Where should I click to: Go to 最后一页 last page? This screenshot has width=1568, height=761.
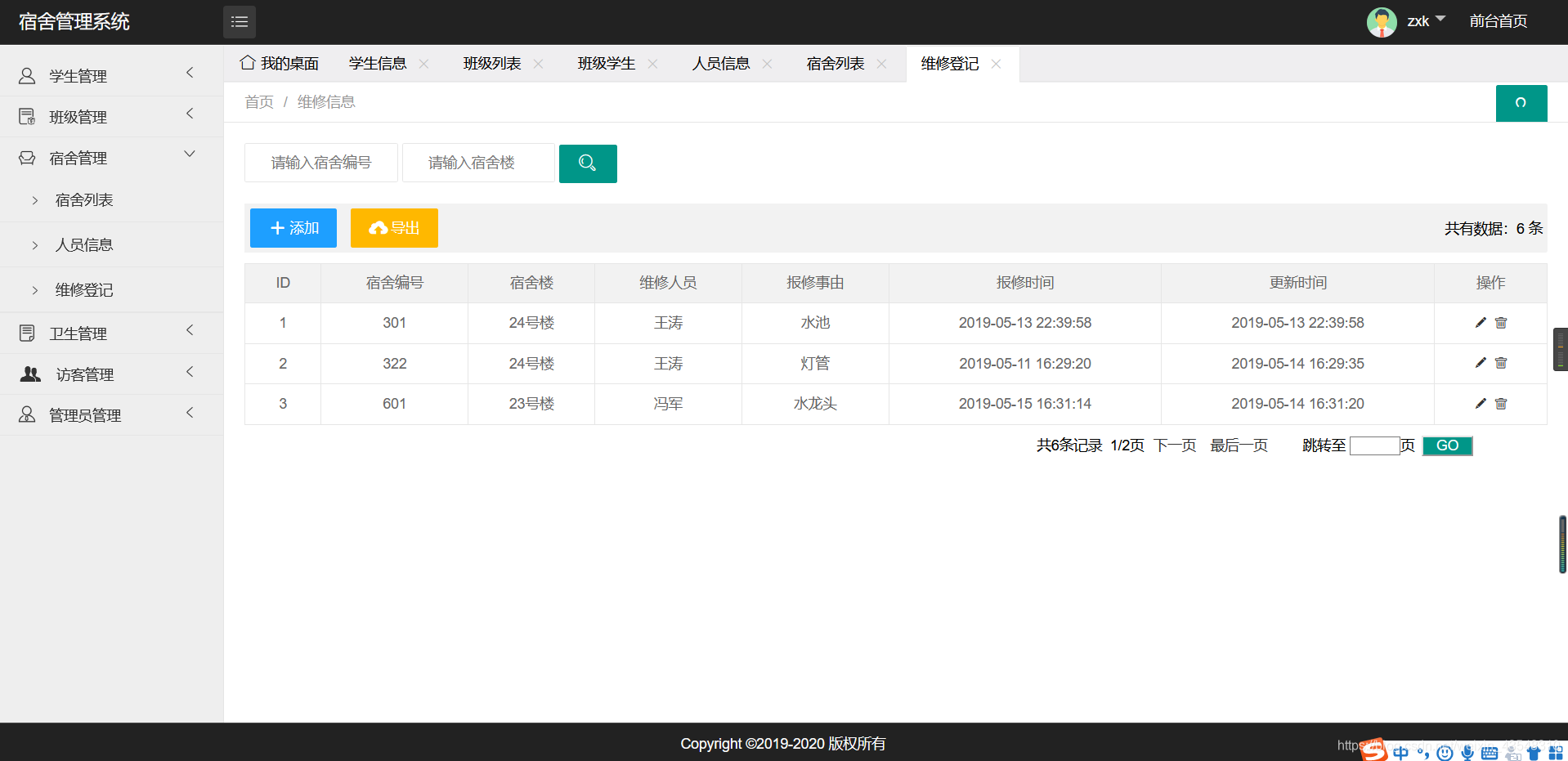pyautogui.click(x=1239, y=445)
